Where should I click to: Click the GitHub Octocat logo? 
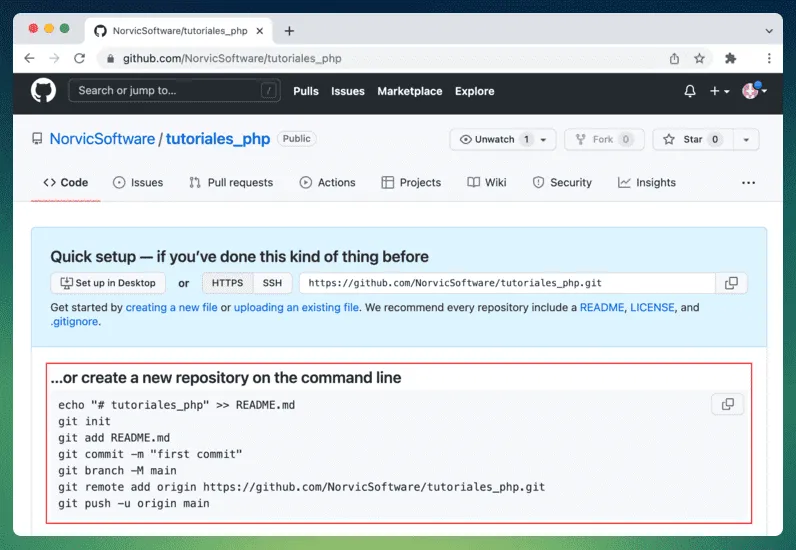(43, 91)
